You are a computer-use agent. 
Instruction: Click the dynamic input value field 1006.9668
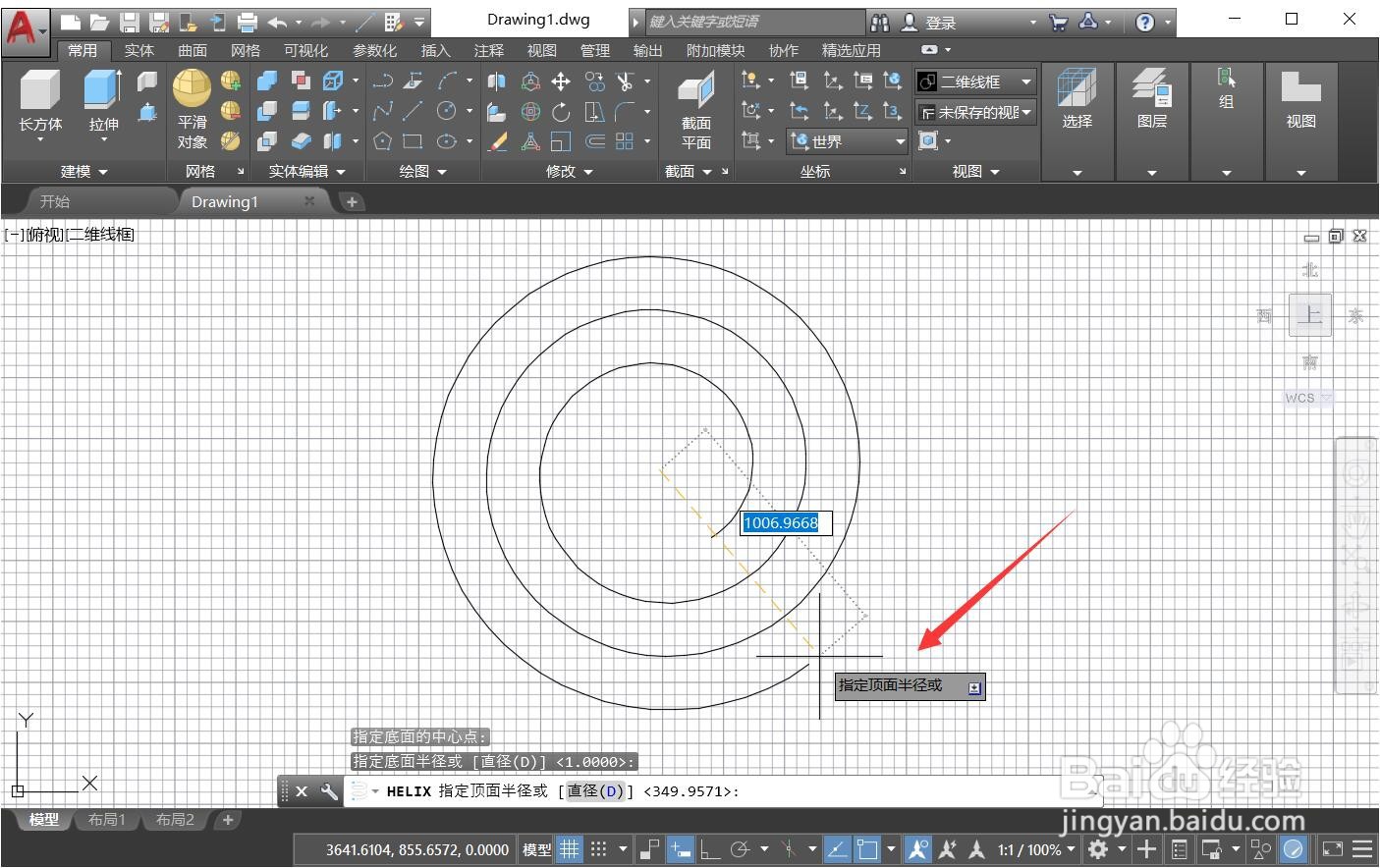tap(786, 522)
